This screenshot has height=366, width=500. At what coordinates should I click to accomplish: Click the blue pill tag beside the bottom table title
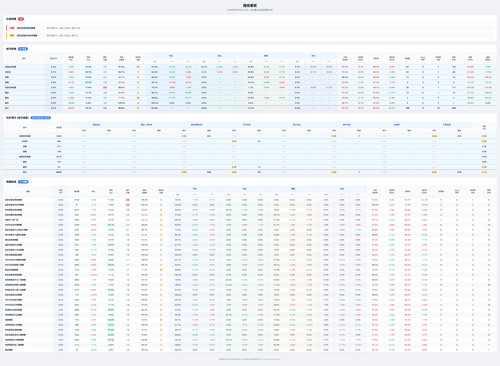click(23, 182)
